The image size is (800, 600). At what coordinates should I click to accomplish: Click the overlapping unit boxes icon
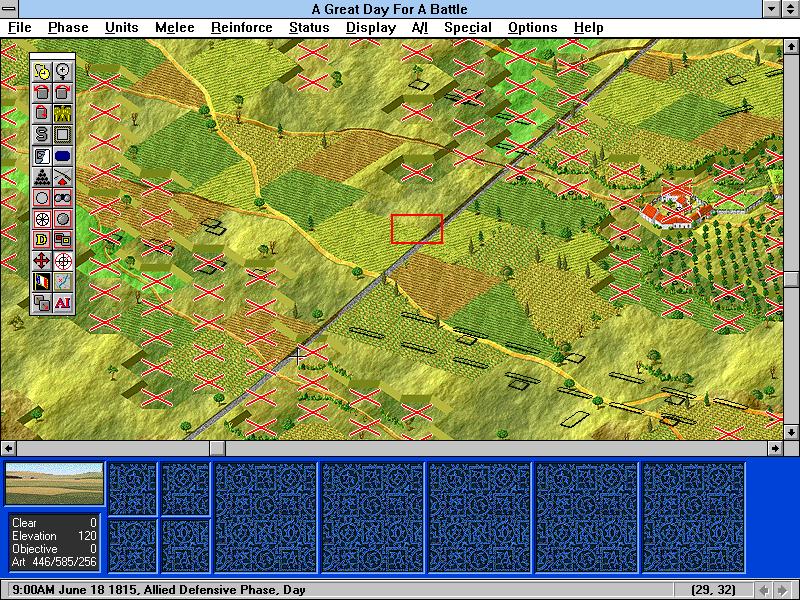click(x=63, y=240)
